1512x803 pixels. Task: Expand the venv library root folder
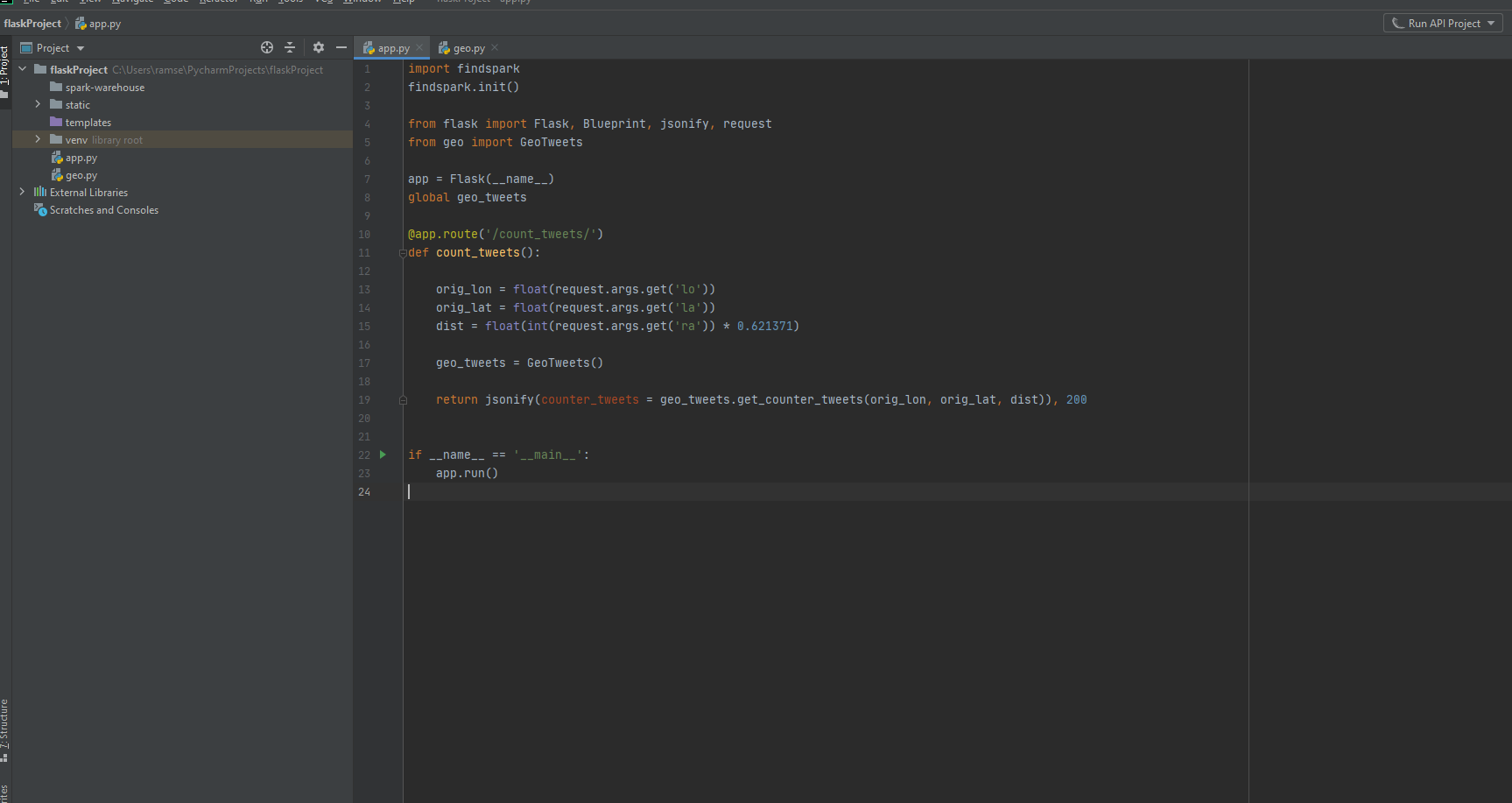click(x=38, y=139)
